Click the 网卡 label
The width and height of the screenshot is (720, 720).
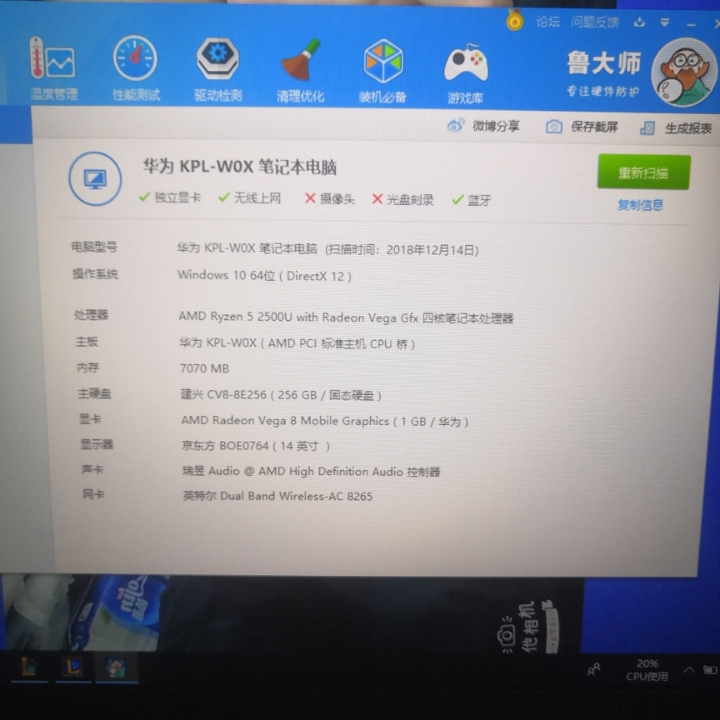tap(93, 494)
